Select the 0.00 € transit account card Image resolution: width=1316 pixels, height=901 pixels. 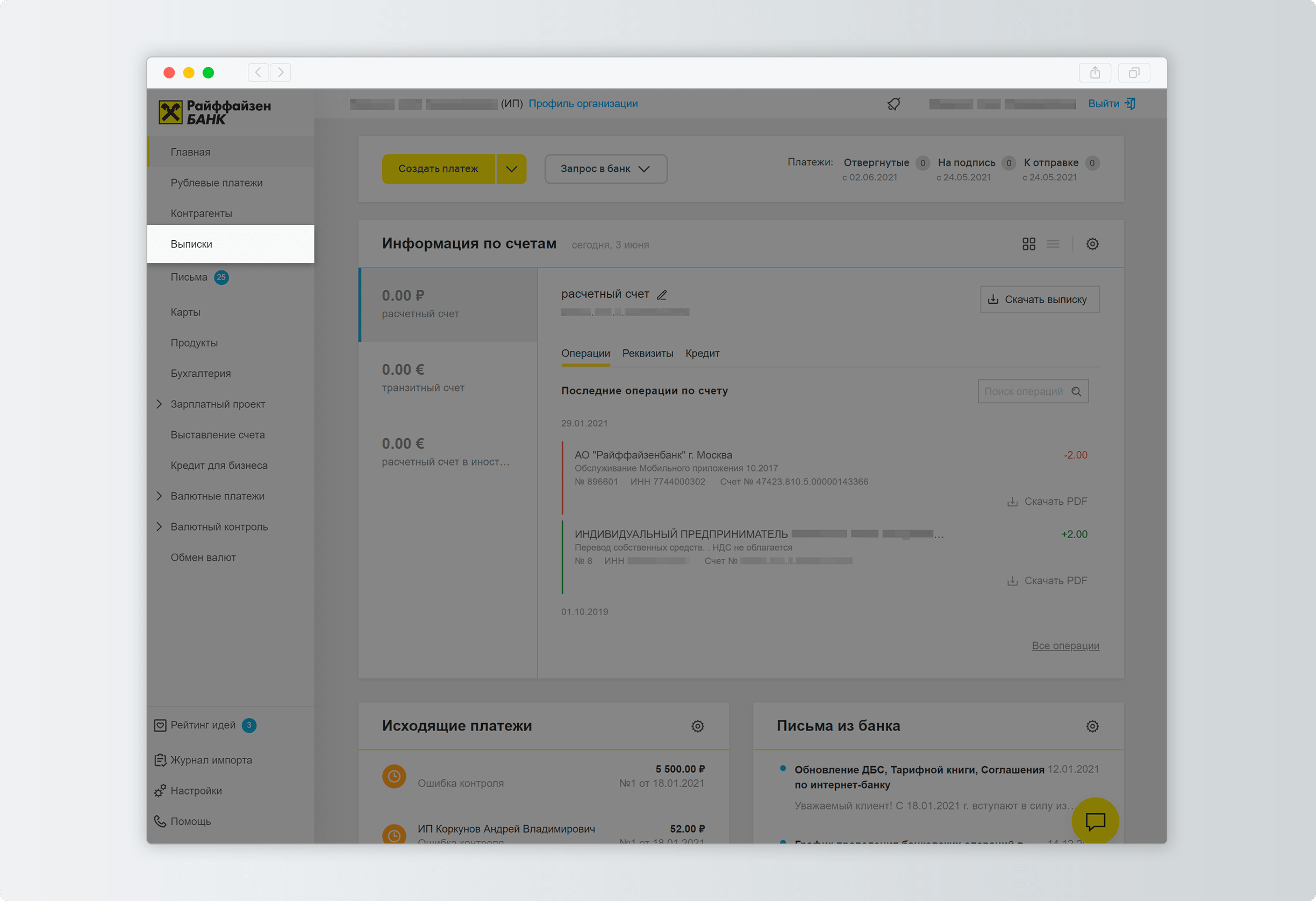448,378
